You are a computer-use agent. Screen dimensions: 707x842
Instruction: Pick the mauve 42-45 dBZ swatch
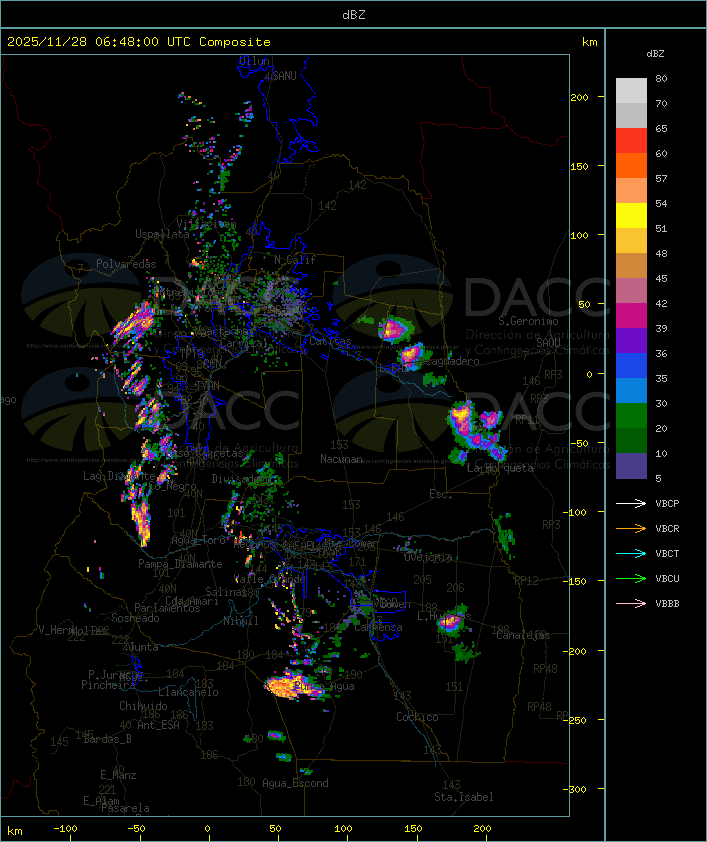pyautogui.click(x=631, y=291)
